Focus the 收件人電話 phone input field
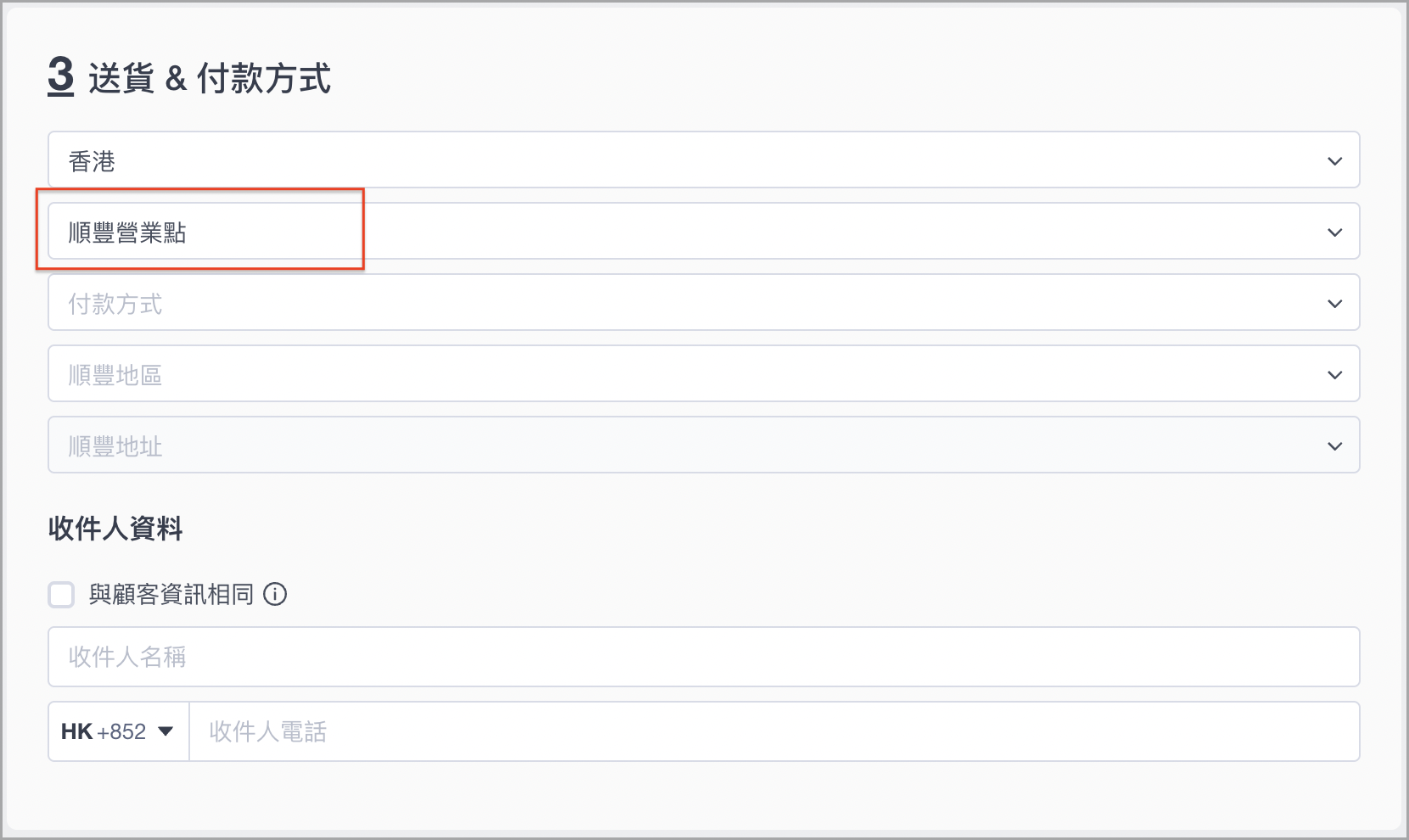The image size is (1409, 840). pos(774,731)
